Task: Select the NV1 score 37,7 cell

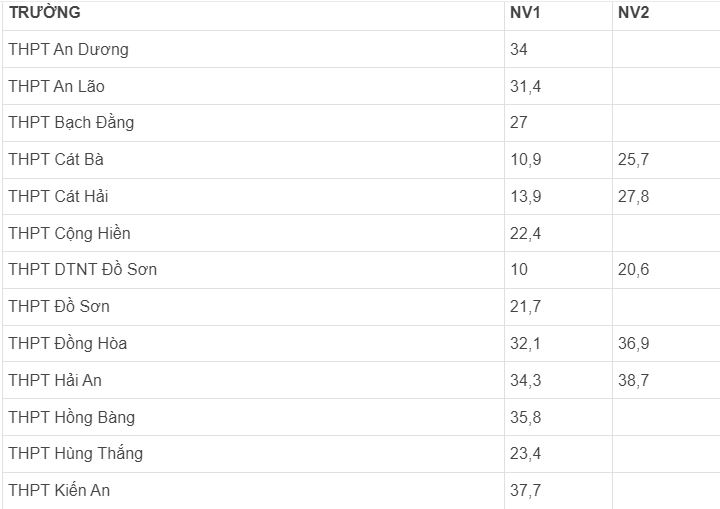Action: pyautogui.click(x=525, y=490)
